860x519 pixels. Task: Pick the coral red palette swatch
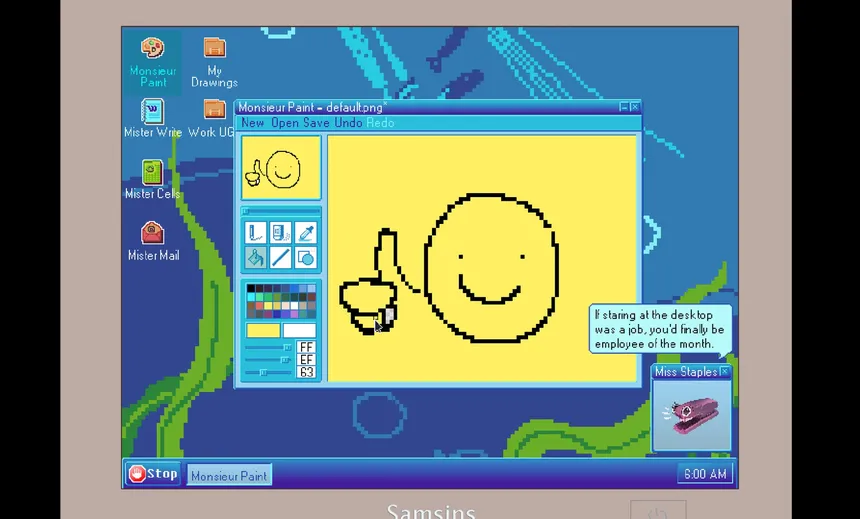(259, 306)
